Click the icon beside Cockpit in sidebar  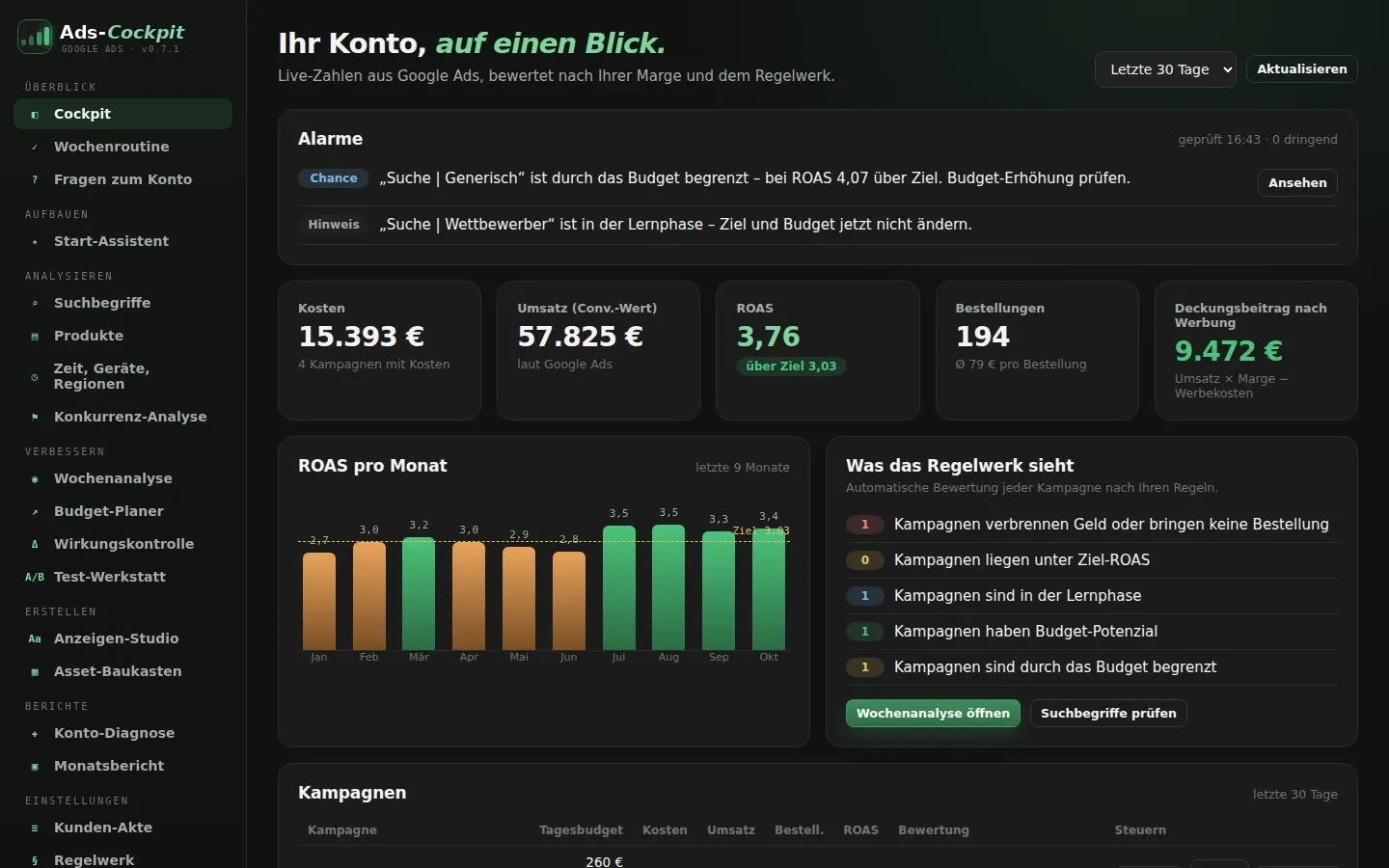click(x=35, y=114)
